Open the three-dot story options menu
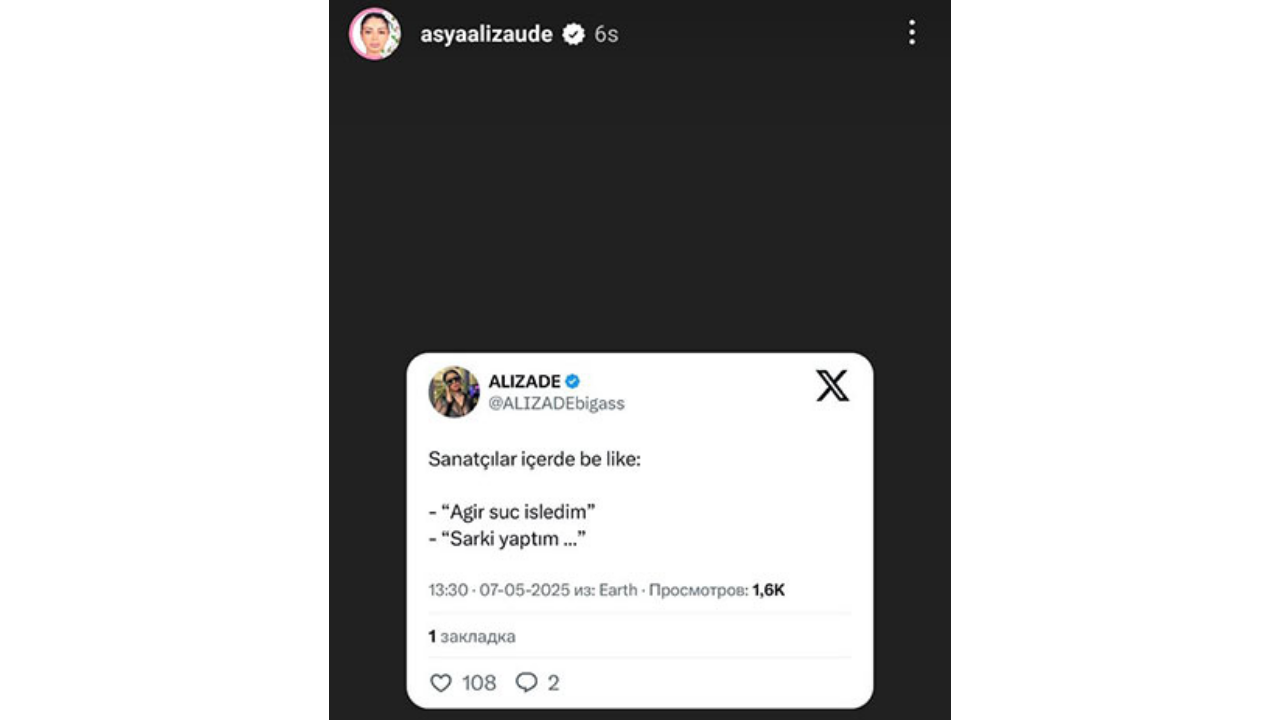Viewport: 1280px width, 720px height. point(911,33)
